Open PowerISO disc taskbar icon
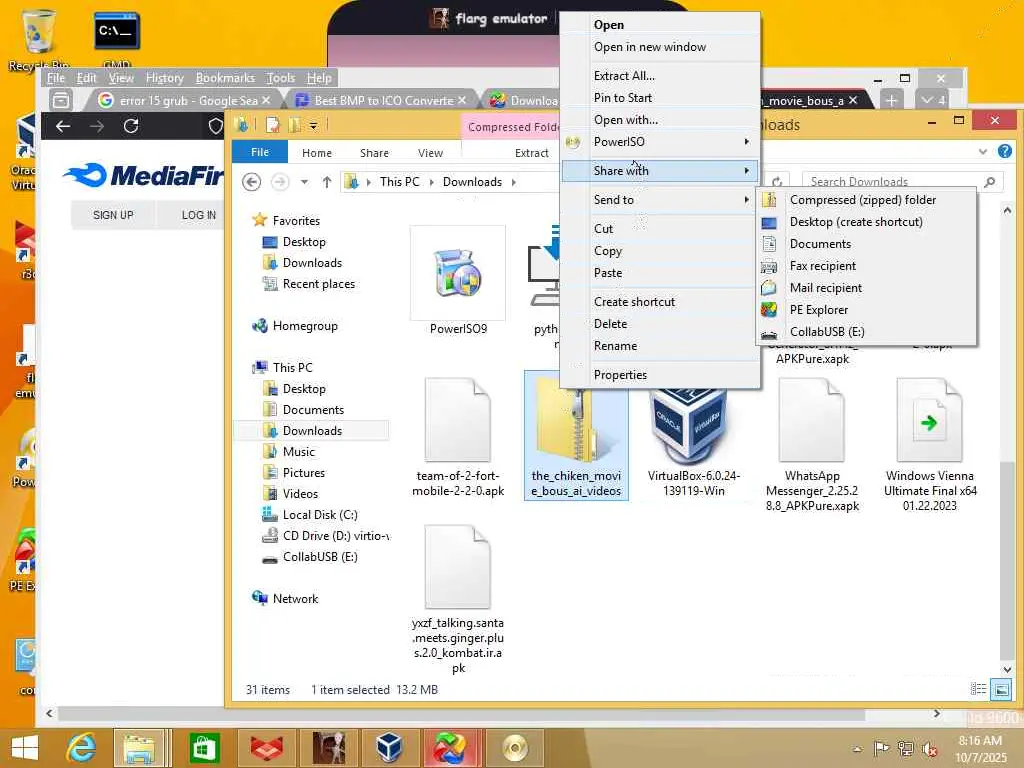Viewport: 1024px width, 768px height. pyautogui.click(x=515, y=747)
